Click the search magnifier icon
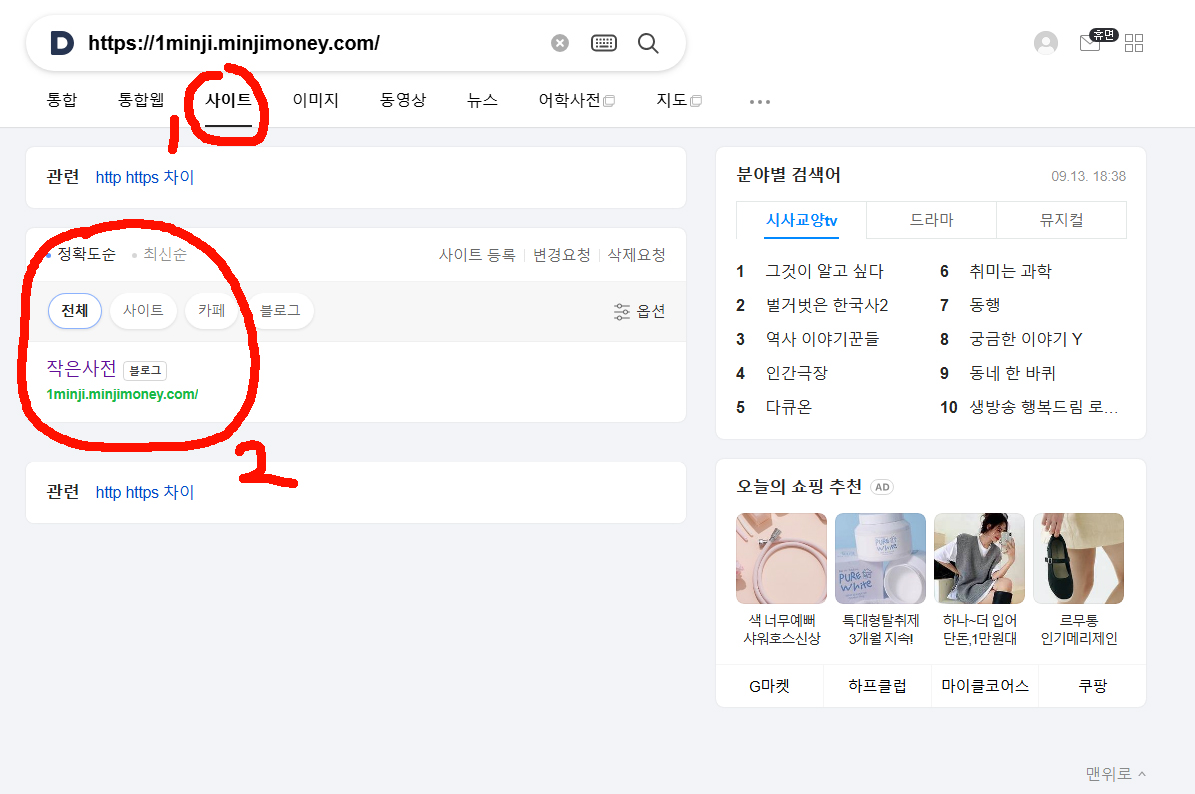Image resolution: width=1195 pixels, height=794 pixels. [x=647, y=43]
